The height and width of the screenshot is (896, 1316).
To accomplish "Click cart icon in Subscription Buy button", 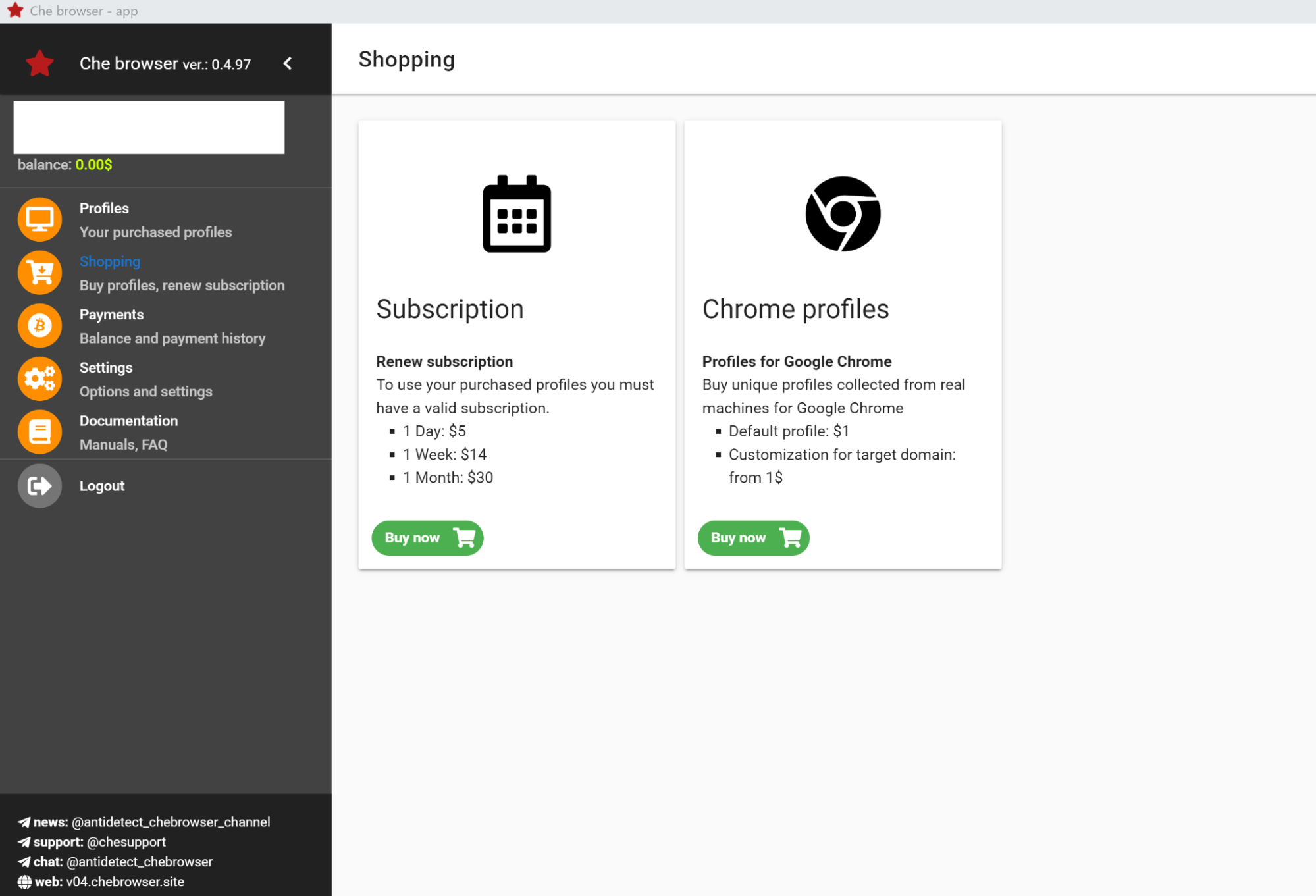I will 465,538.
